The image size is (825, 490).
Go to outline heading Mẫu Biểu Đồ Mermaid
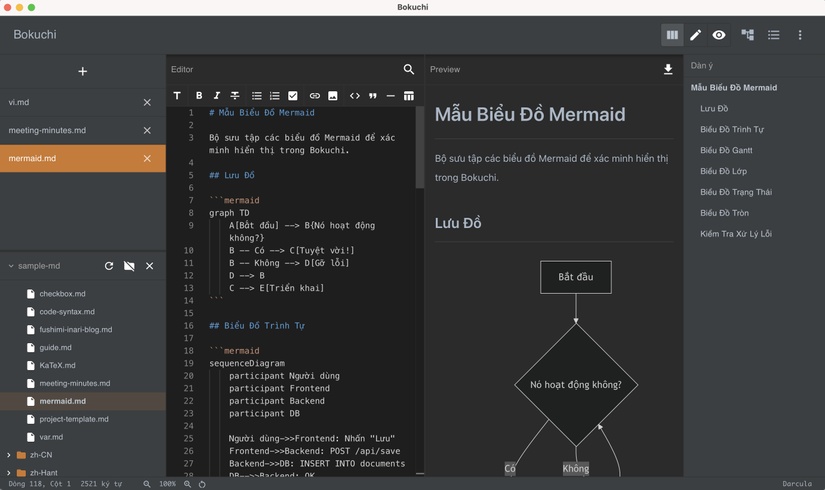[733, 88]
